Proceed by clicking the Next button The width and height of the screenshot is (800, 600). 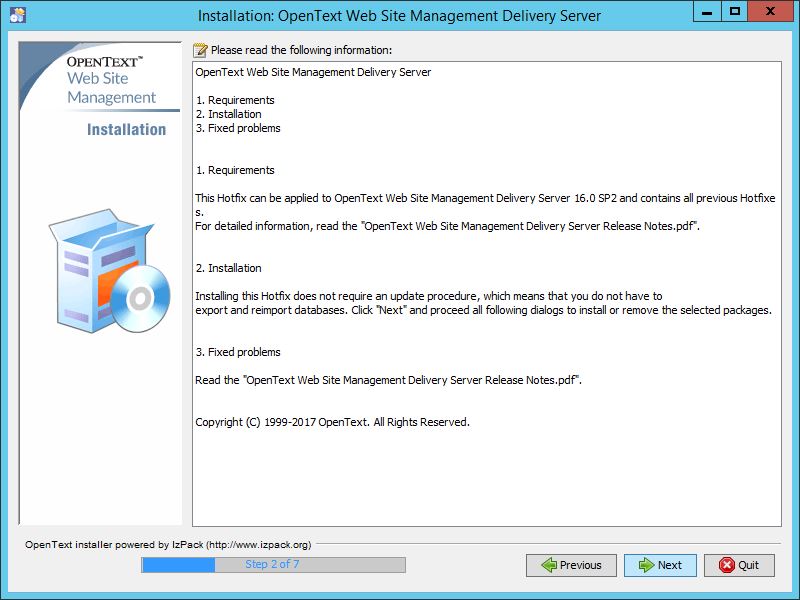660,565
